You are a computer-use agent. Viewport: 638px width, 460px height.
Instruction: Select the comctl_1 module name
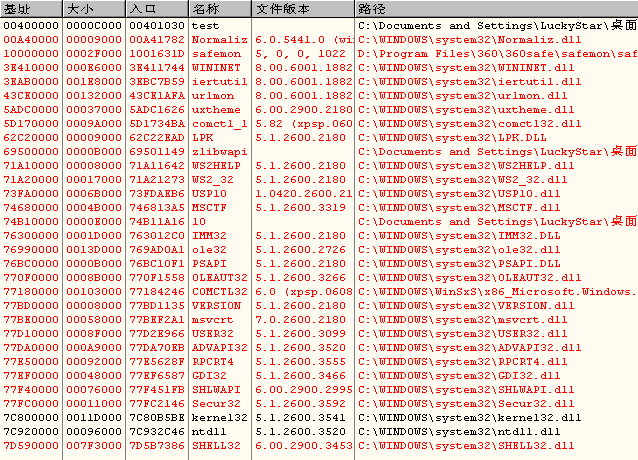pyautogui.click(x=220, y=124)
